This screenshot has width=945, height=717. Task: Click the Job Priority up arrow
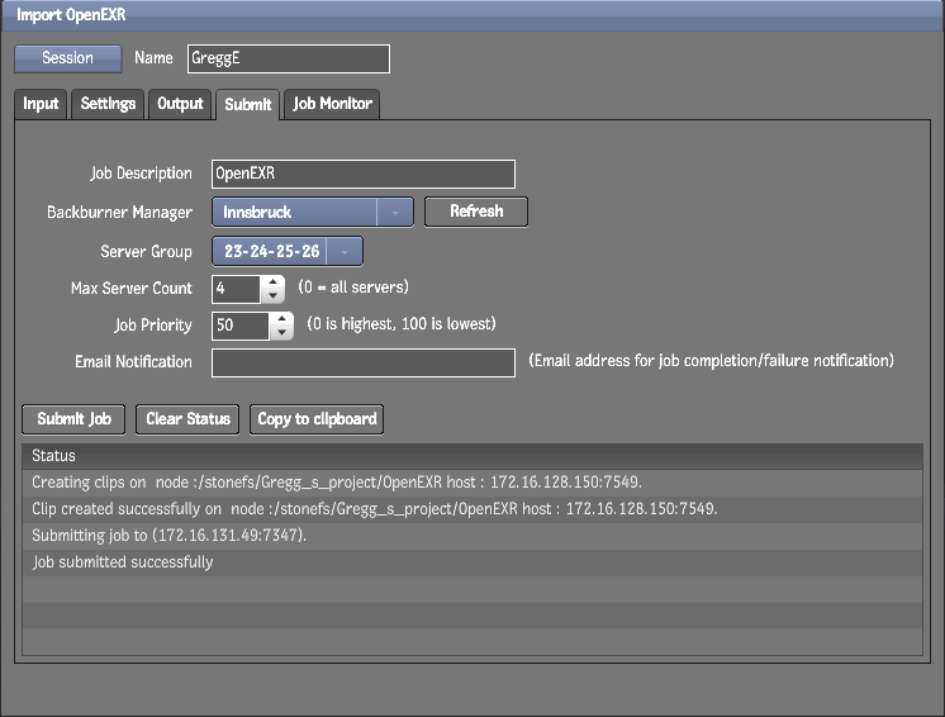(282, 320)
